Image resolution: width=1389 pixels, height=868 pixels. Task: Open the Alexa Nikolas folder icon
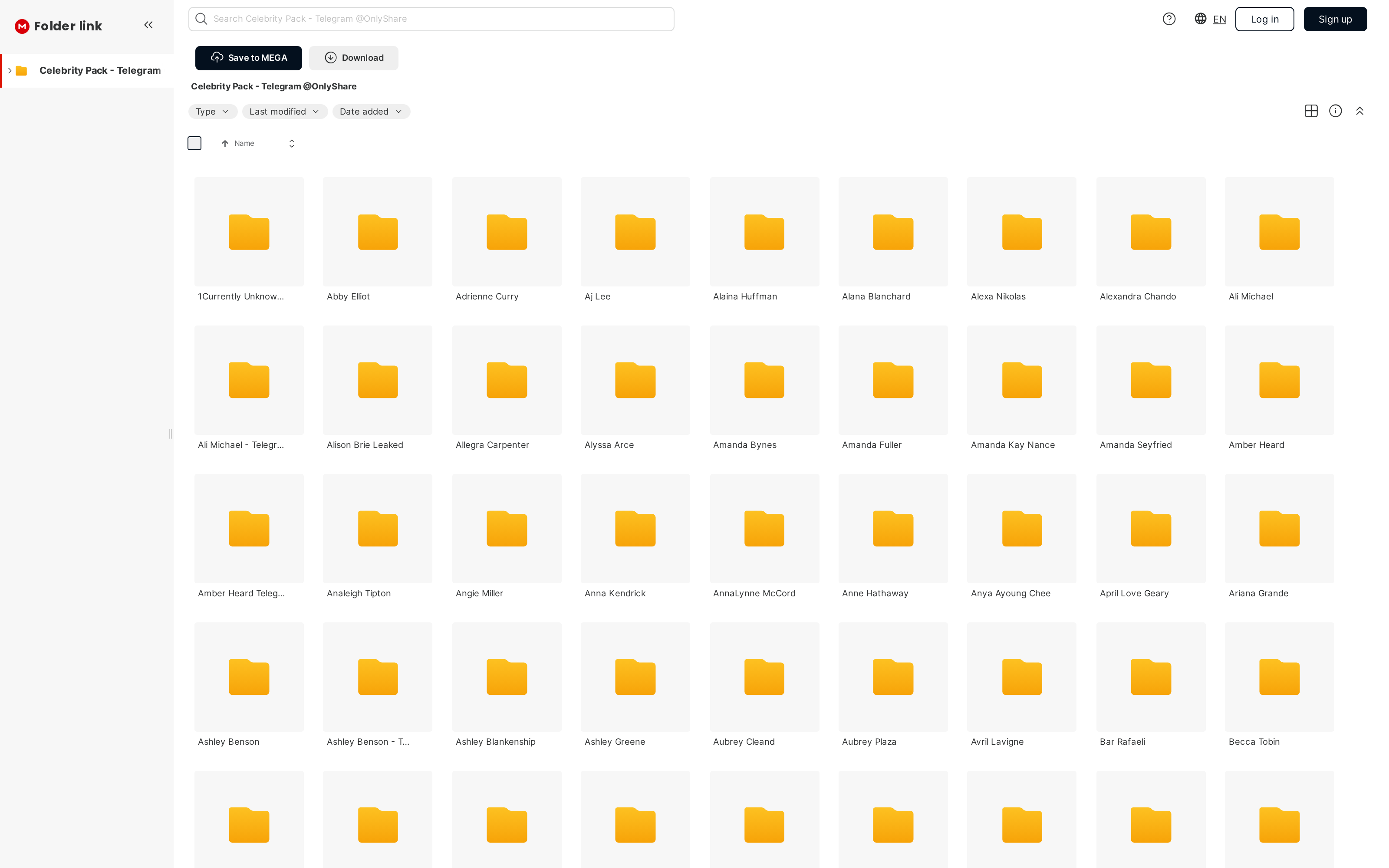click(1022, 232)
